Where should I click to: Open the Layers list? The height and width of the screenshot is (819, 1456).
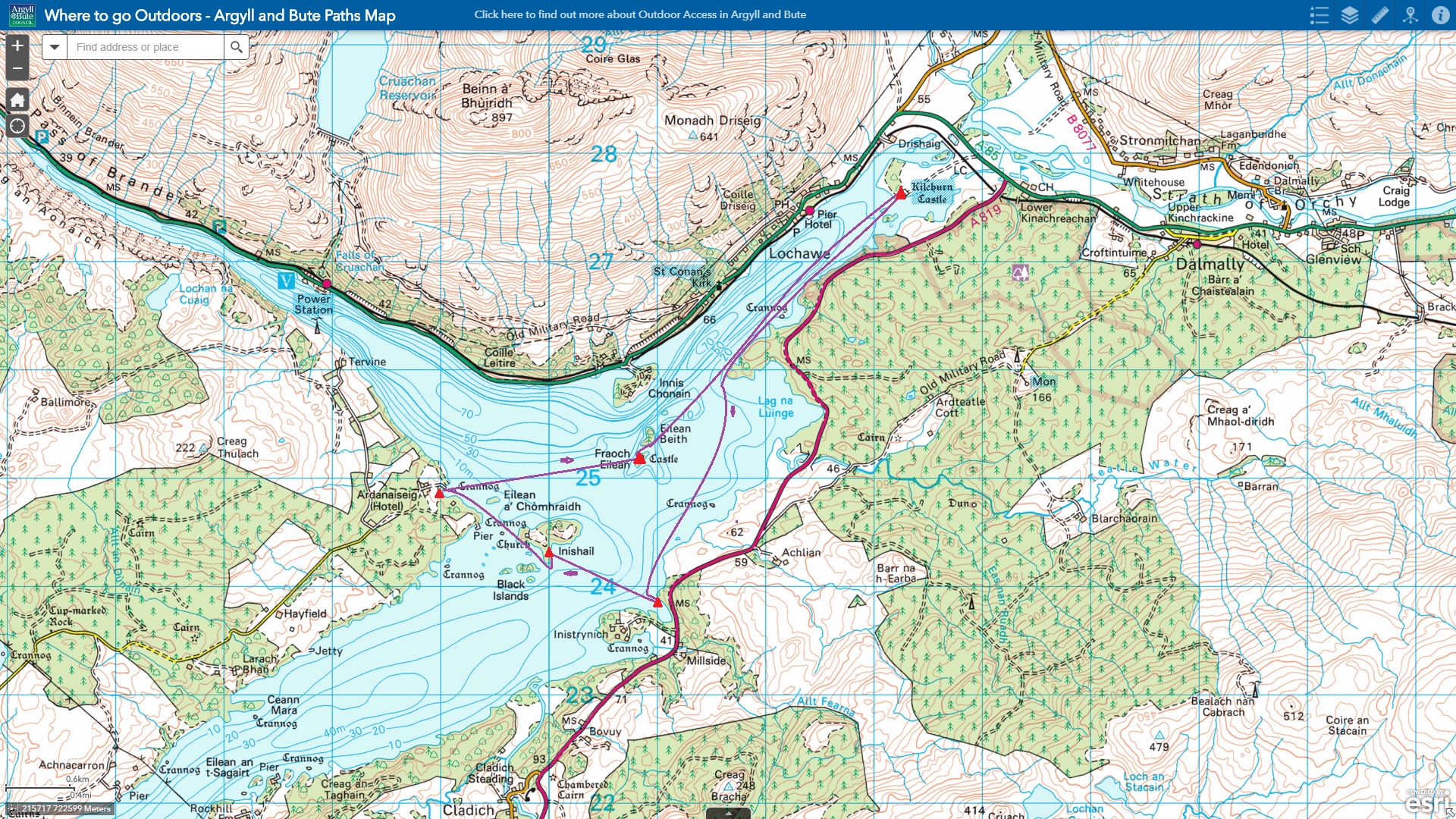click(1351, 14)
